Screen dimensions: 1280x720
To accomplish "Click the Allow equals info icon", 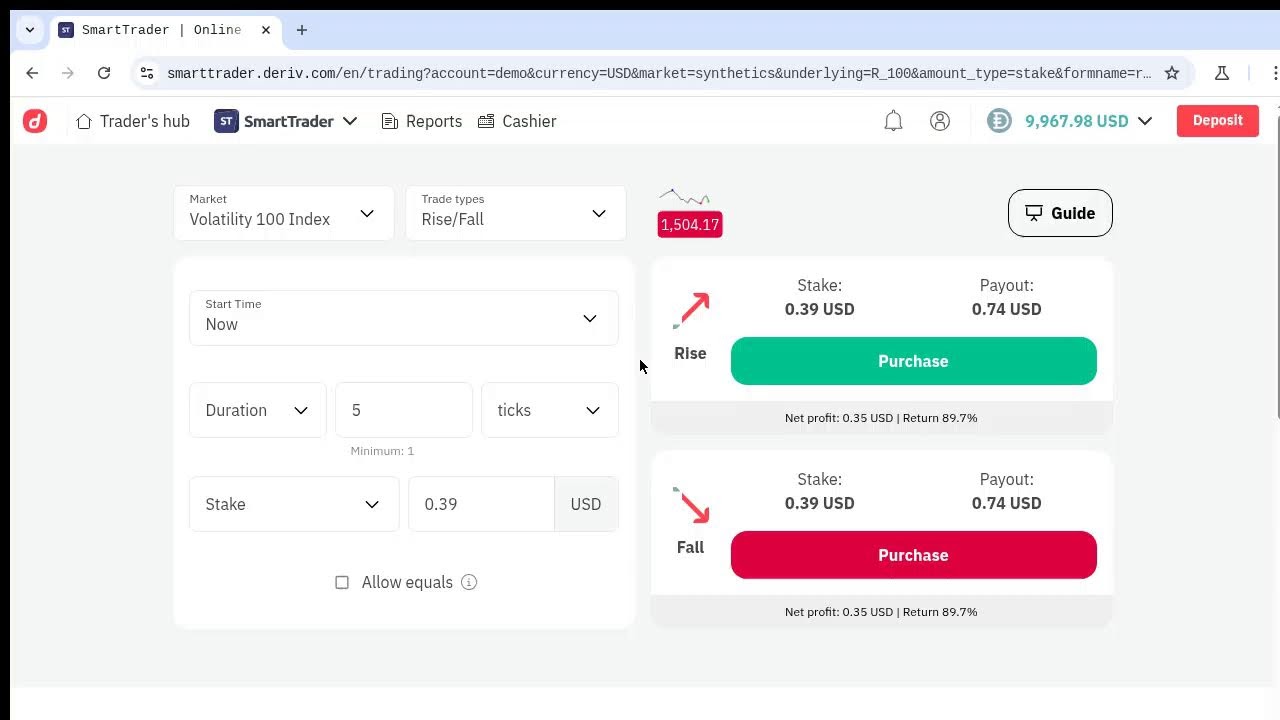I will (x=469, y=582).
